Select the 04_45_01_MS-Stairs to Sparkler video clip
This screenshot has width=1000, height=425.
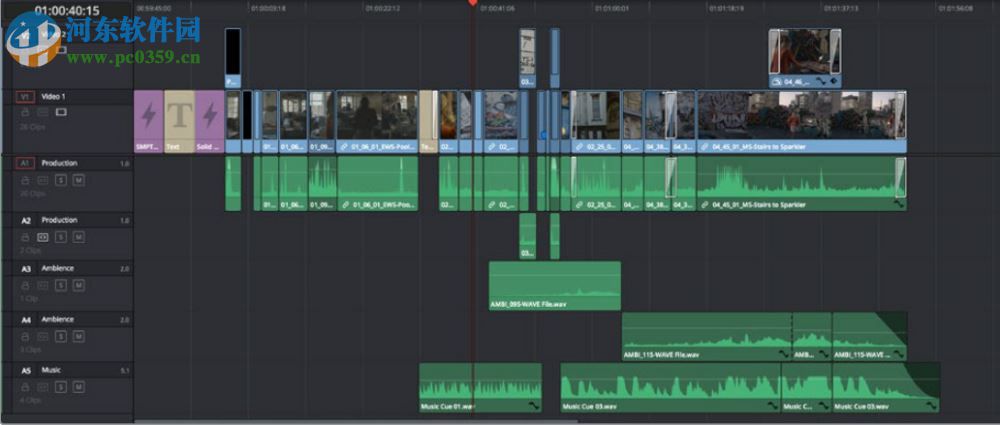802,121
